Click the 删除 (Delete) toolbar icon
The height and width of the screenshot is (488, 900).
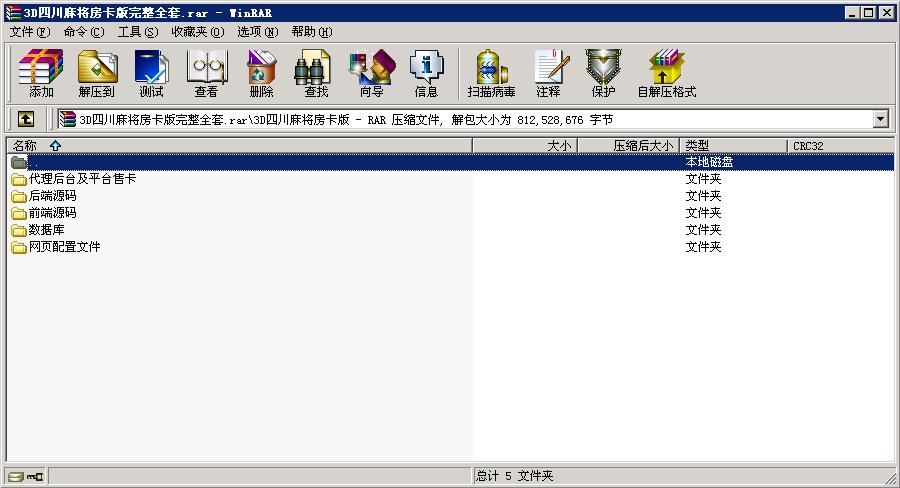tap(261, 73)
